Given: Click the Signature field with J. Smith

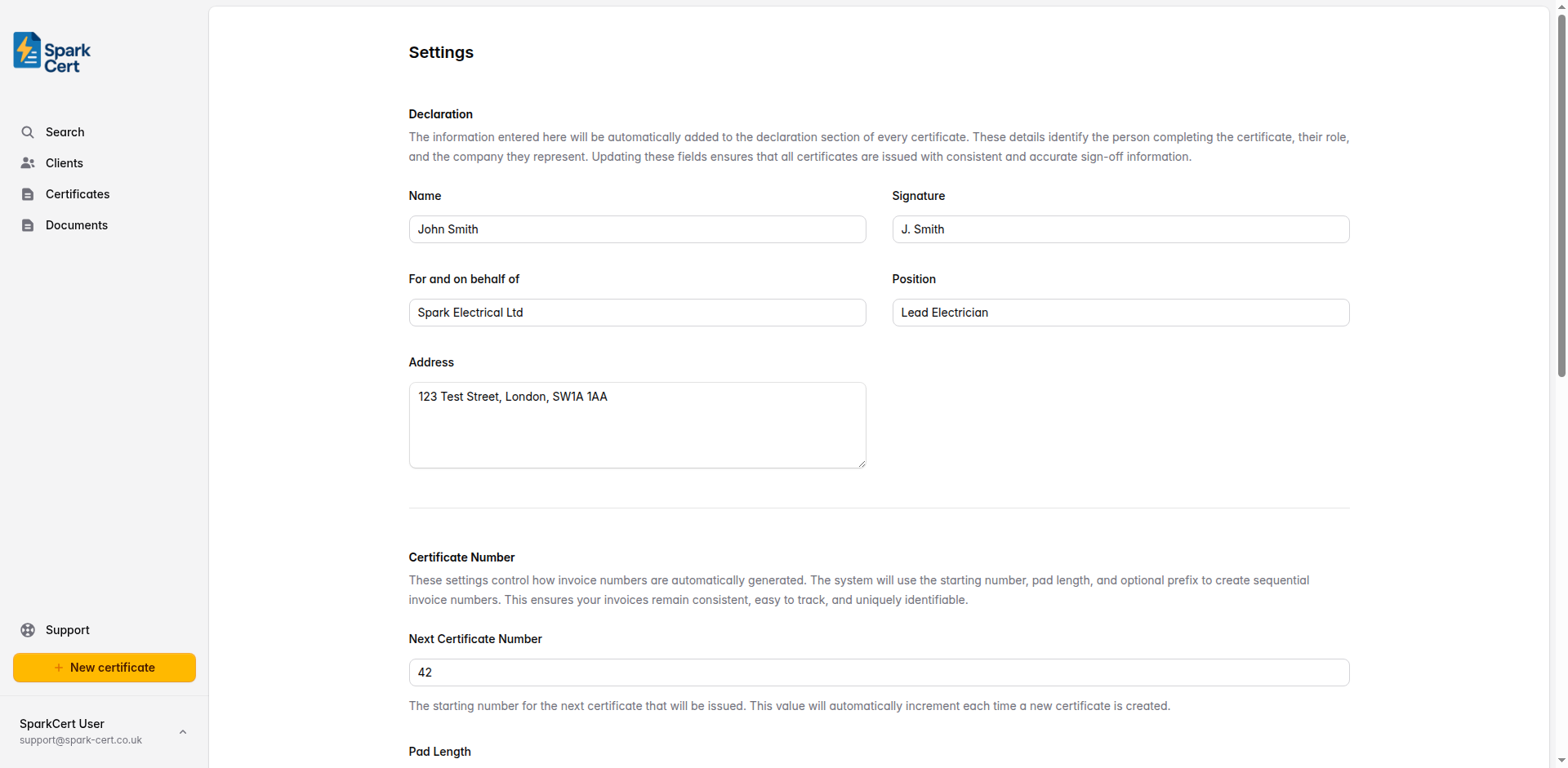Looking at the screenshot, I should click(x=1120, y=229).
